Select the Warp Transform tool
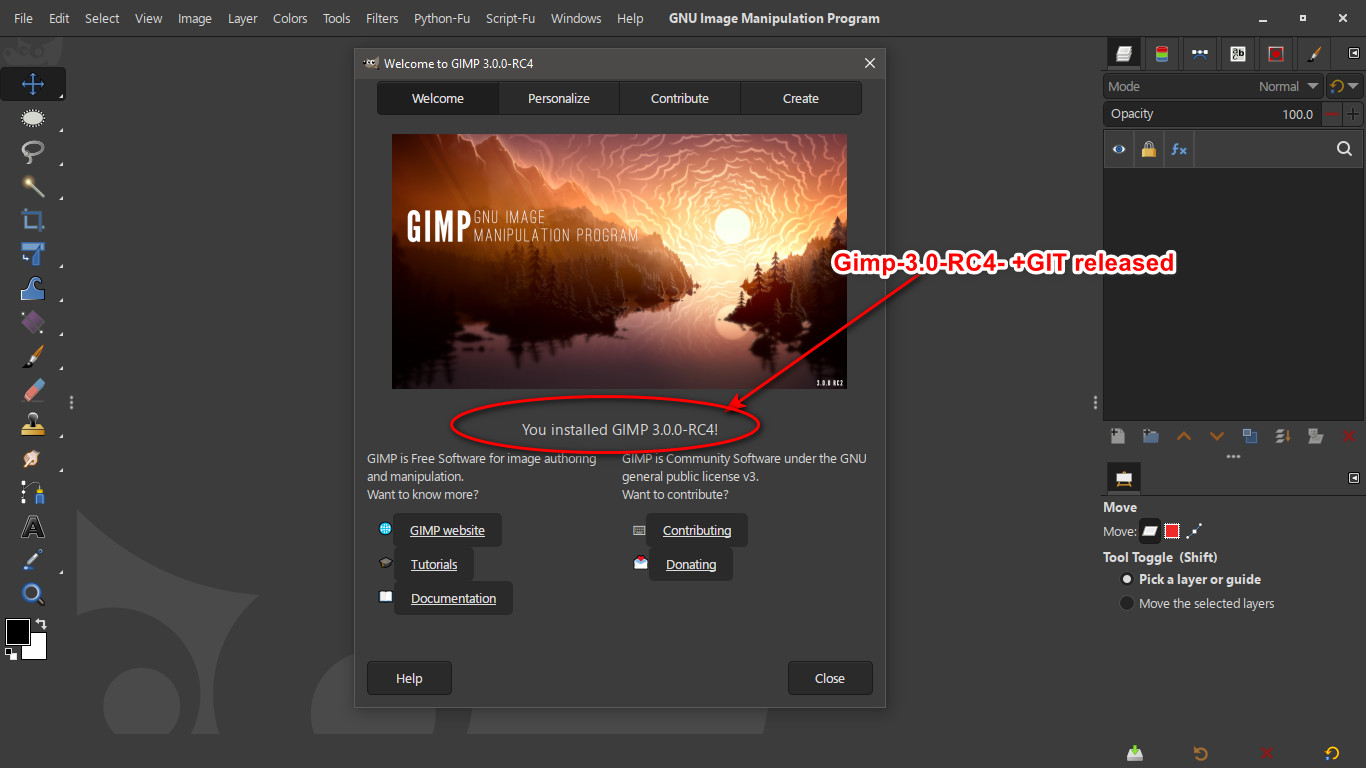This screenshot has width=1366, height=768. click(33, 288)
